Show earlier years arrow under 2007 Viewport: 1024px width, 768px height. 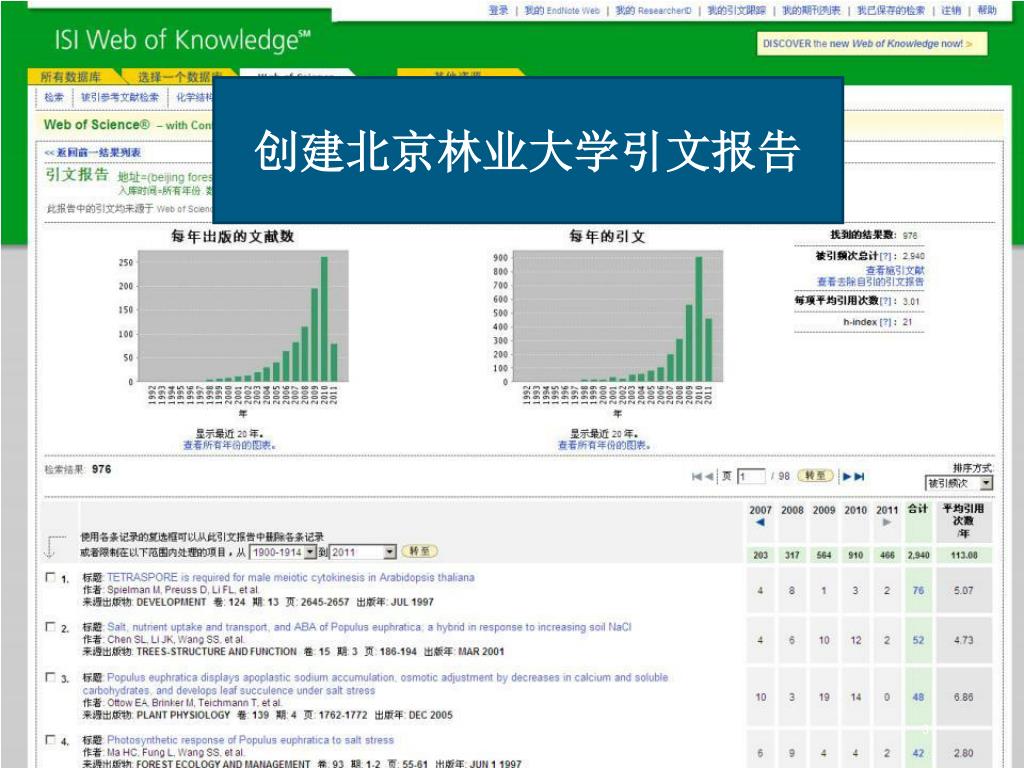click(x=760, y=522)
